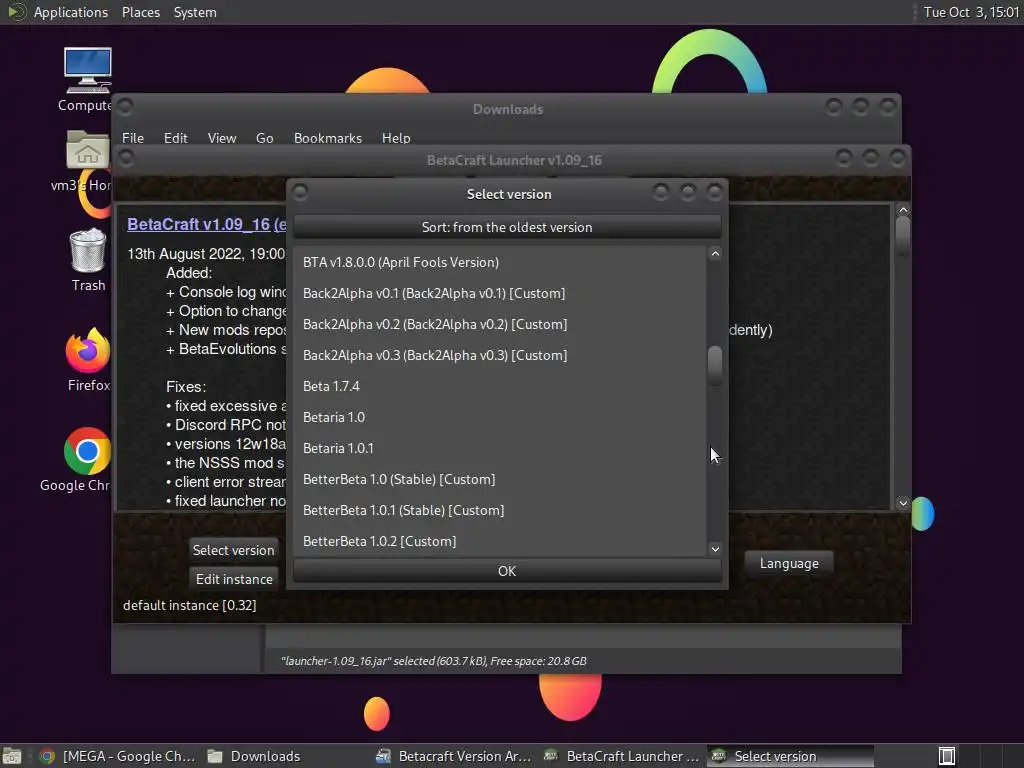Click the clock showing Tue Oct 3, 15:01
This screenshot has width=1024, height=768.
pyautogui.click(x=970, y=12)
